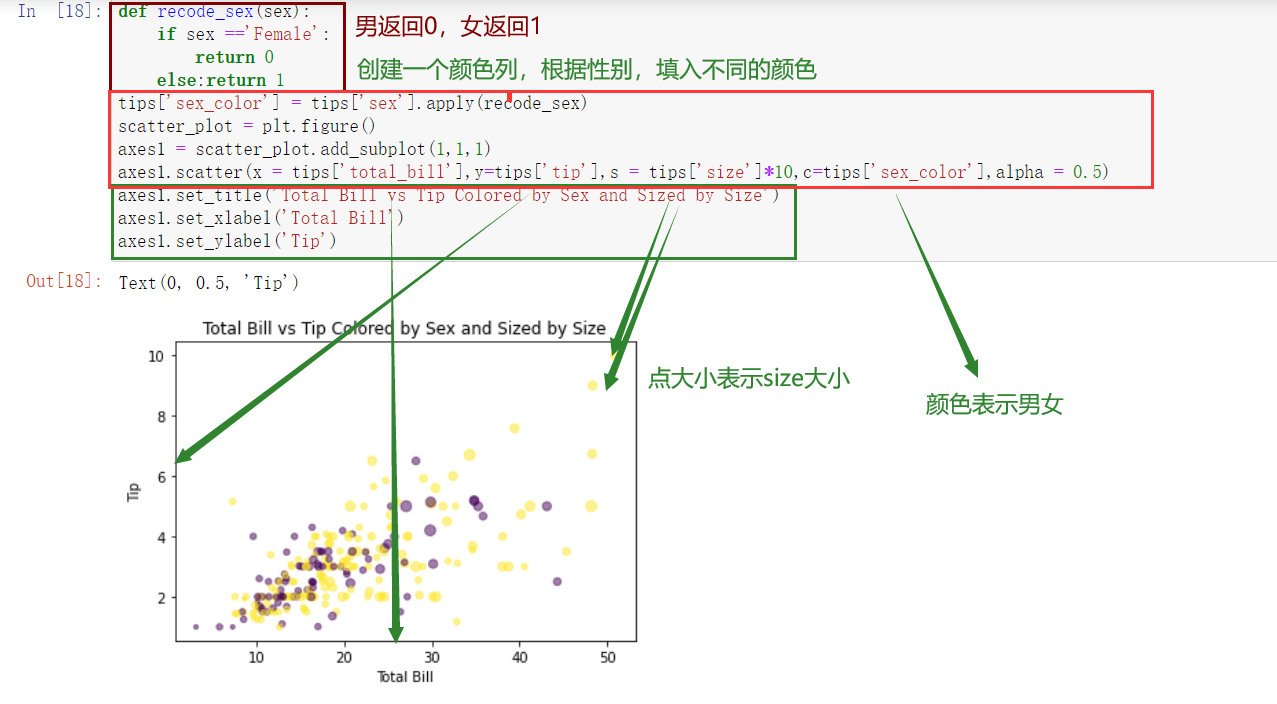
Task: Click the 'else:return 1' code line
Action: pos(220,80)
